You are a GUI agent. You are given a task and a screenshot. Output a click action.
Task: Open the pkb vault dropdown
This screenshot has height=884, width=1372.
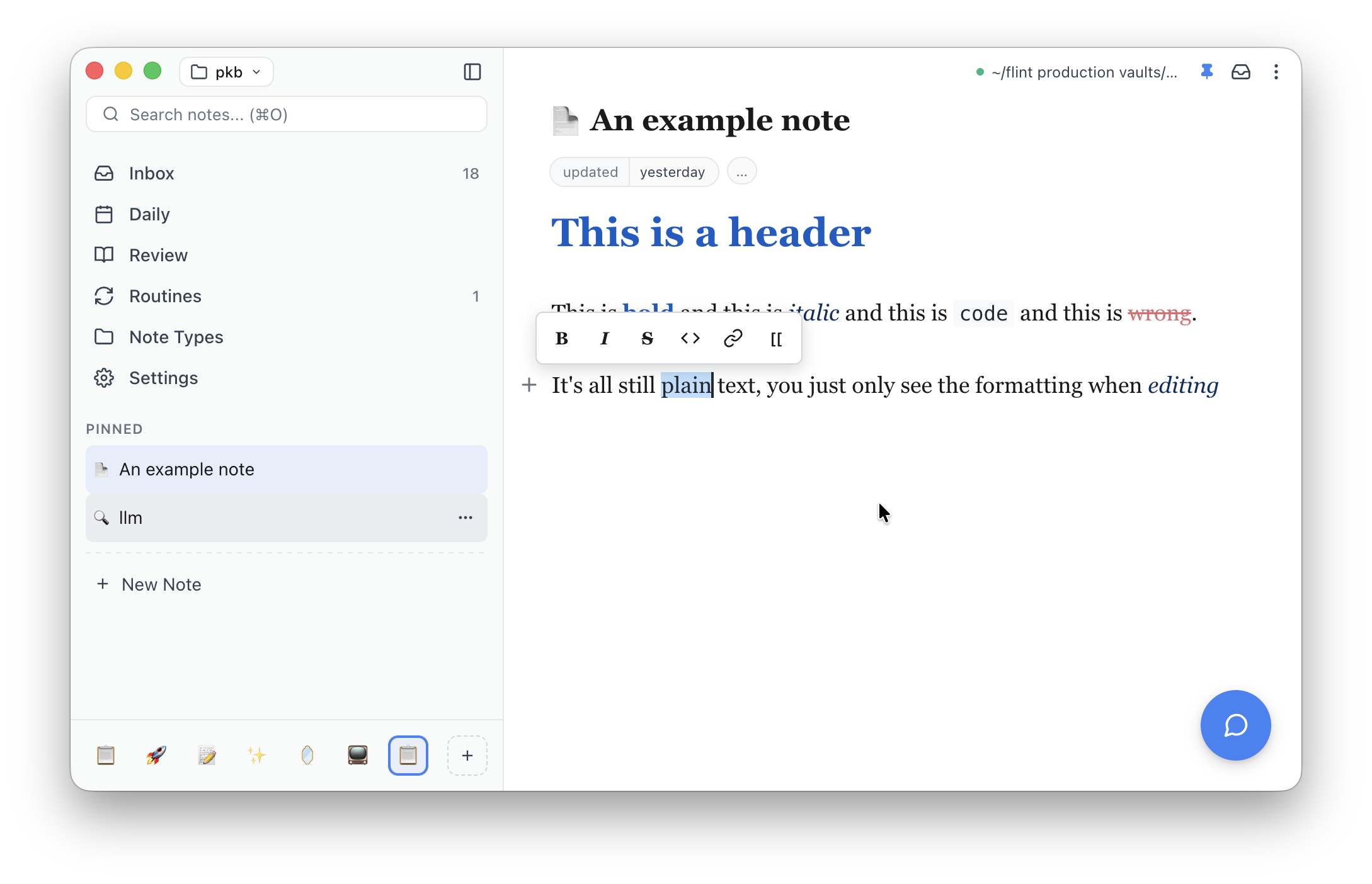point(226,72)
